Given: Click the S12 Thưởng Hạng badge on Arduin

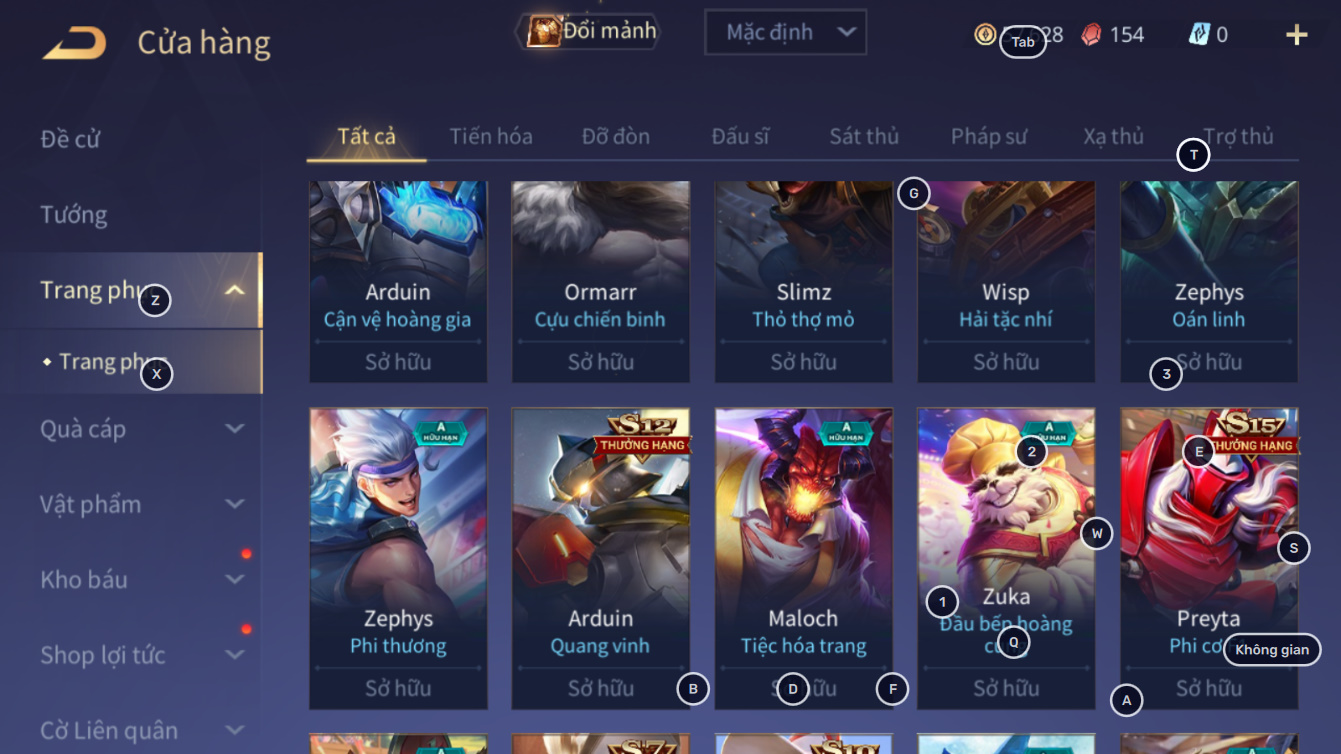Looking at the screenshot, I should click(642, 432).
